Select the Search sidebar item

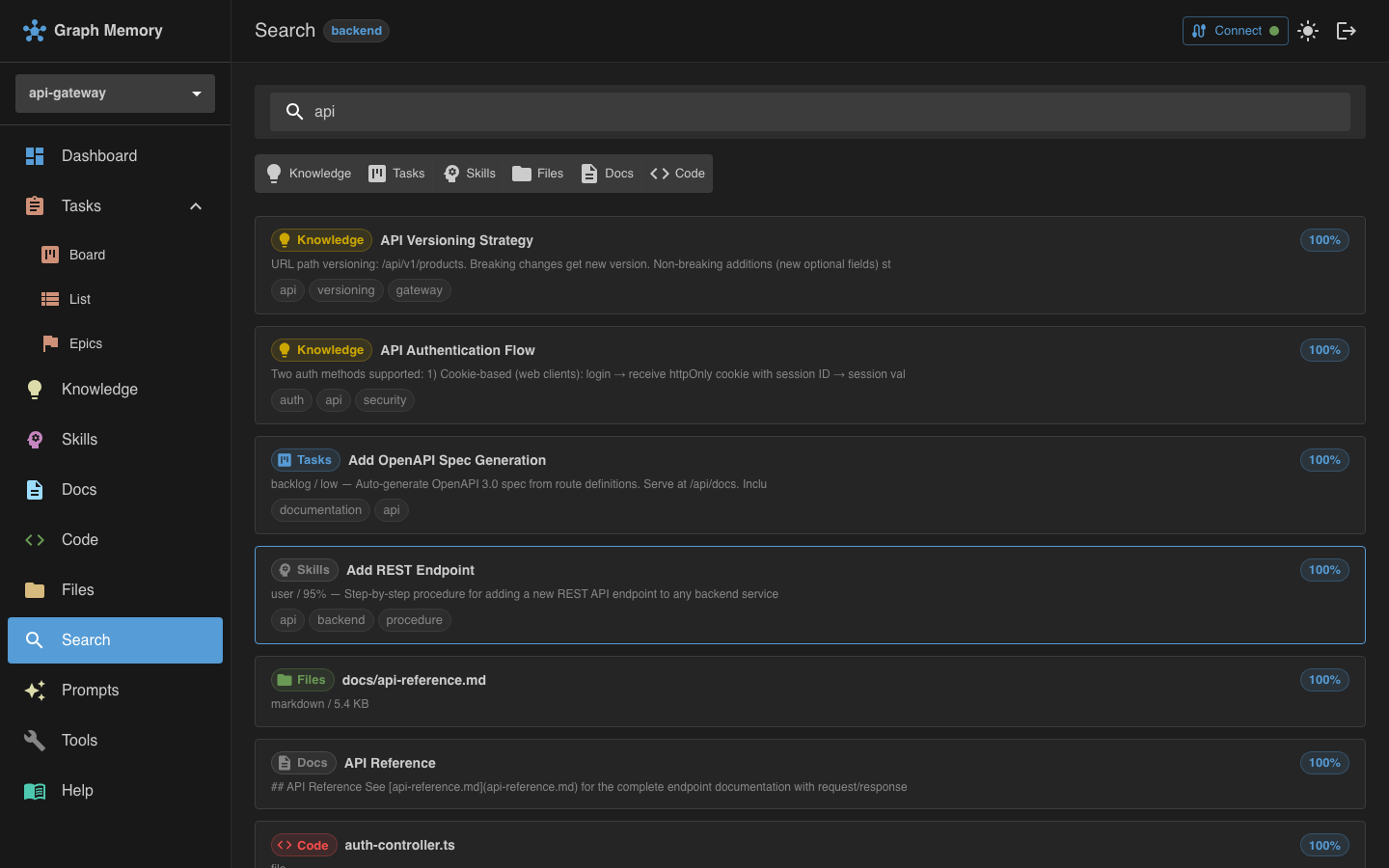click(115, 640)
